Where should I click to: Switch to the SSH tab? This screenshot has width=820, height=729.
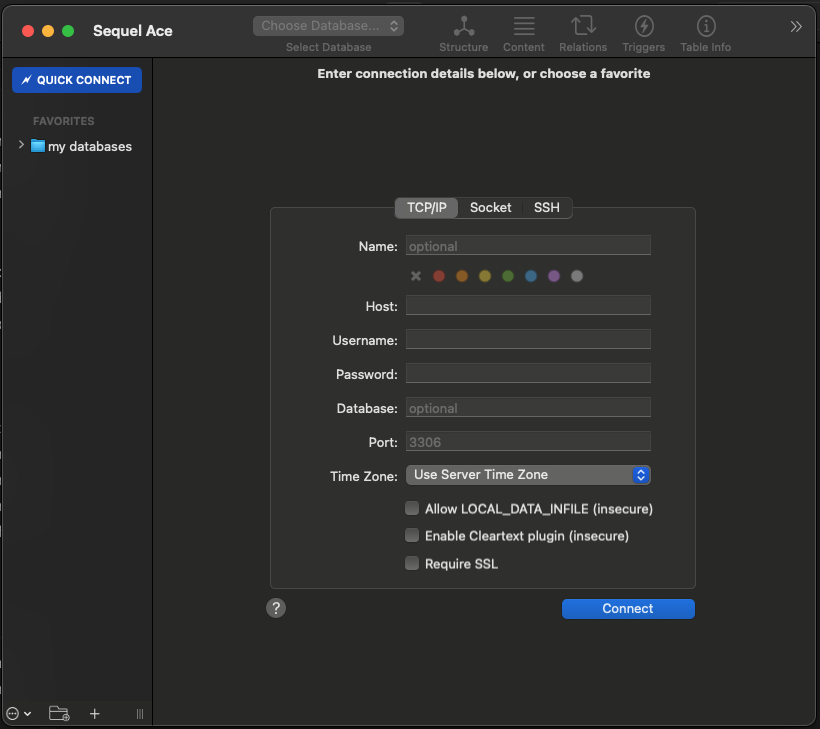click(546, 208)
